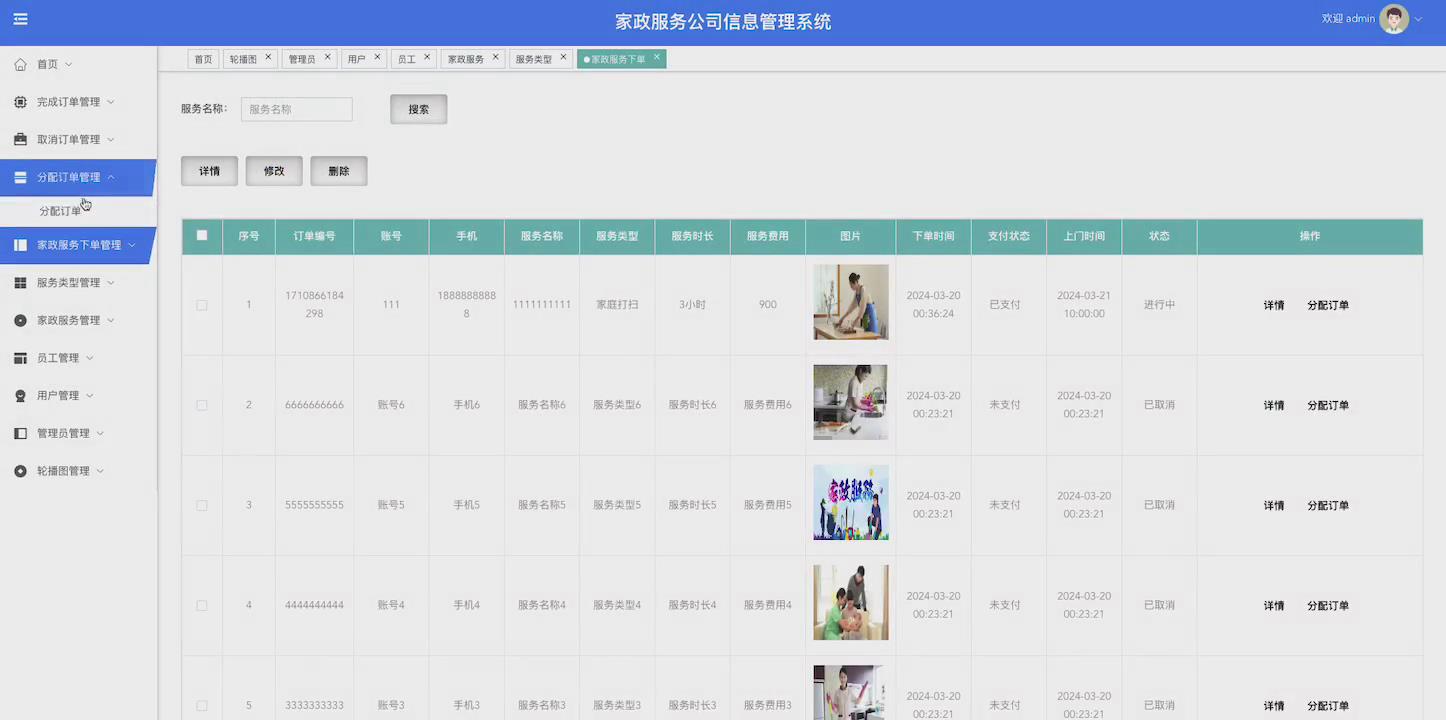
Task: Select the 服务类型管理 grid icon
Action: tap(18, 282)
